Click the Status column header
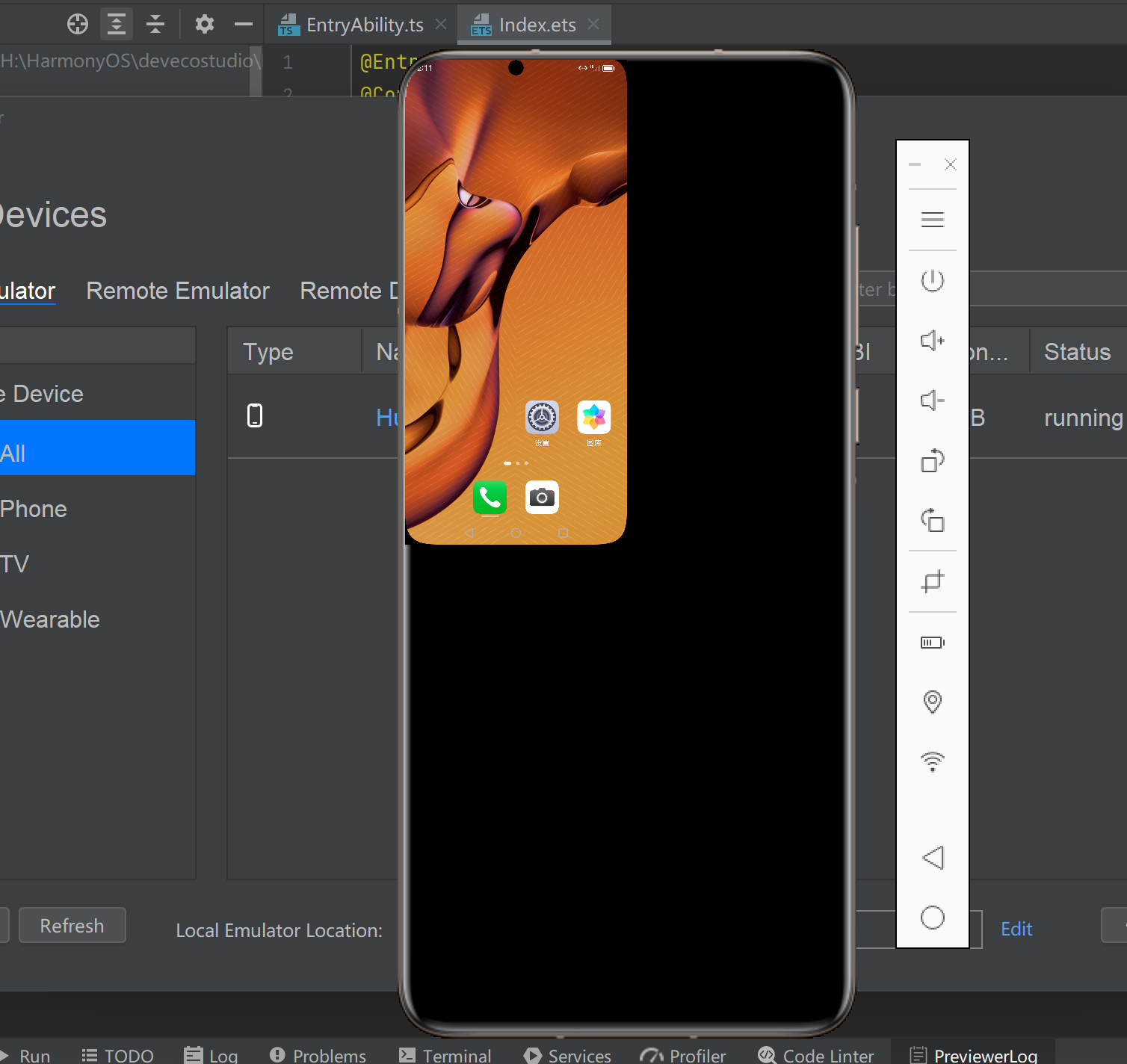The width and height of the screenshot is (1127, 1064). 1078,352
